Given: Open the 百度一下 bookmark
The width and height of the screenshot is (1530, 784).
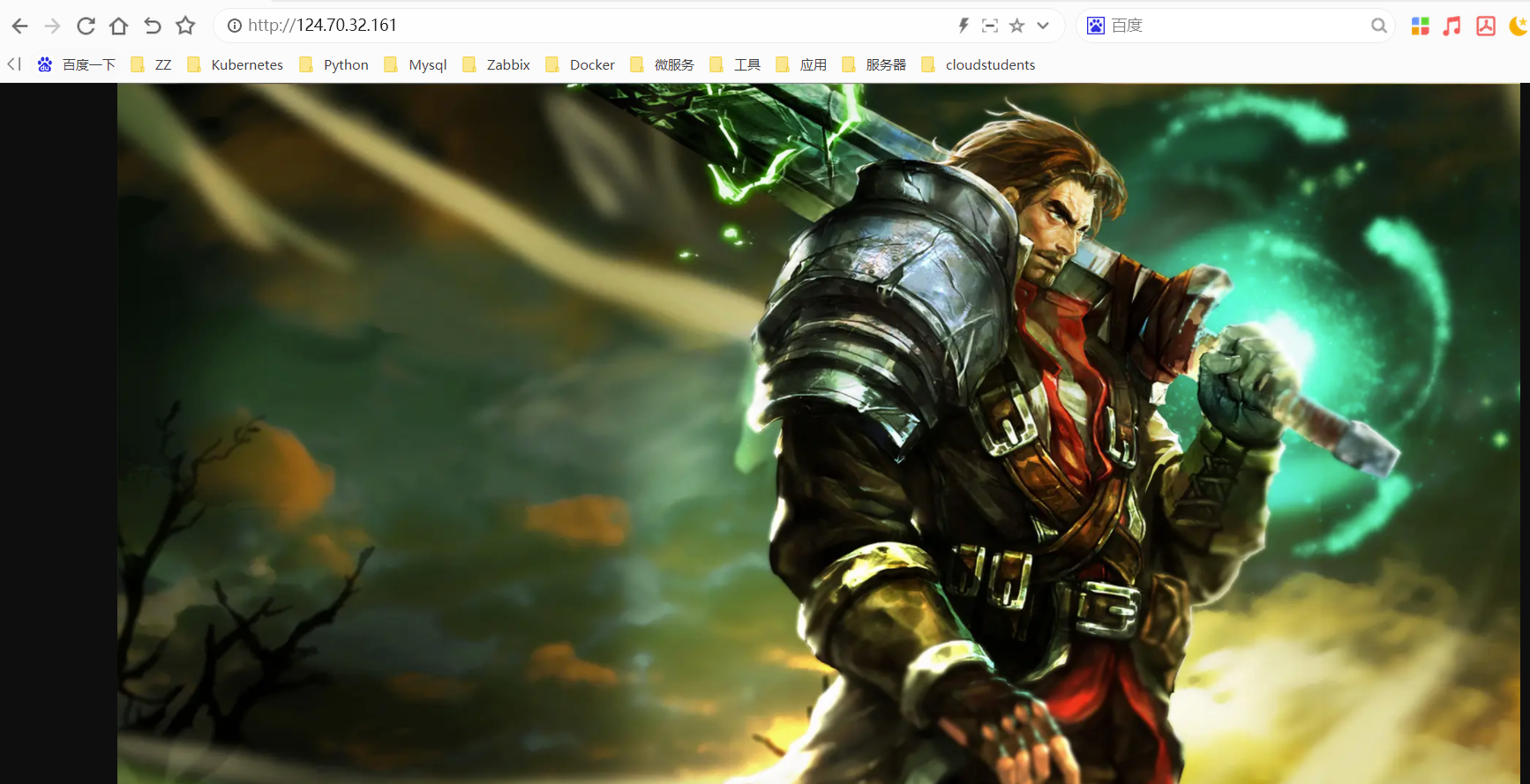Looking at the screenshot, I should 76,64.
